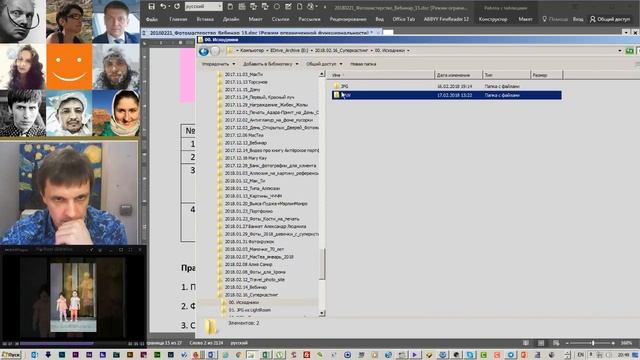Click the Save icon in Word toolbar
Viewport: 640px width, 360px height.
151,7
